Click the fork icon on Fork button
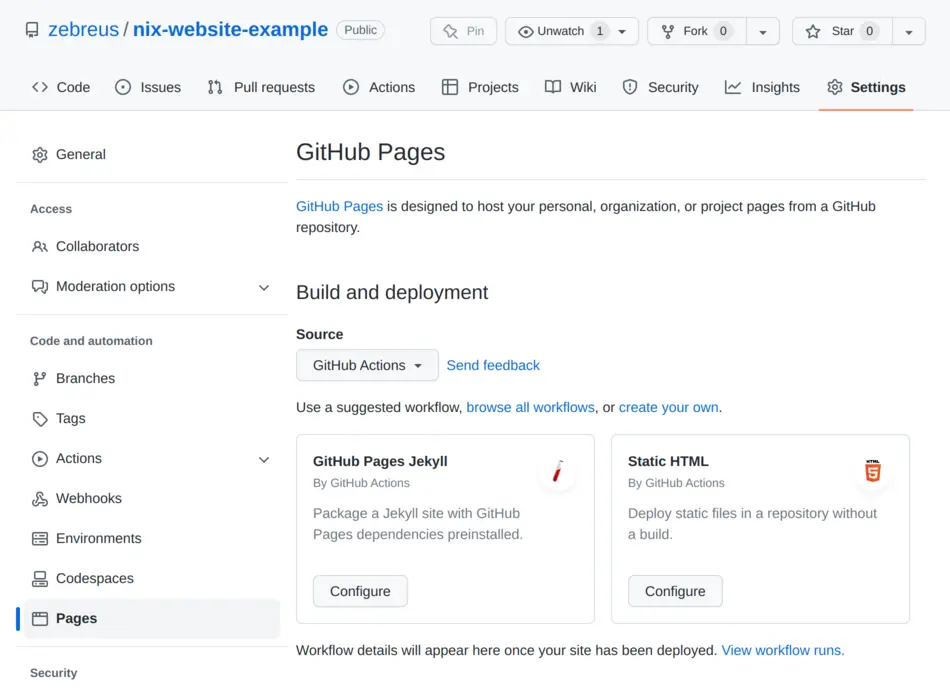950x700 pixels. (668, 32)
